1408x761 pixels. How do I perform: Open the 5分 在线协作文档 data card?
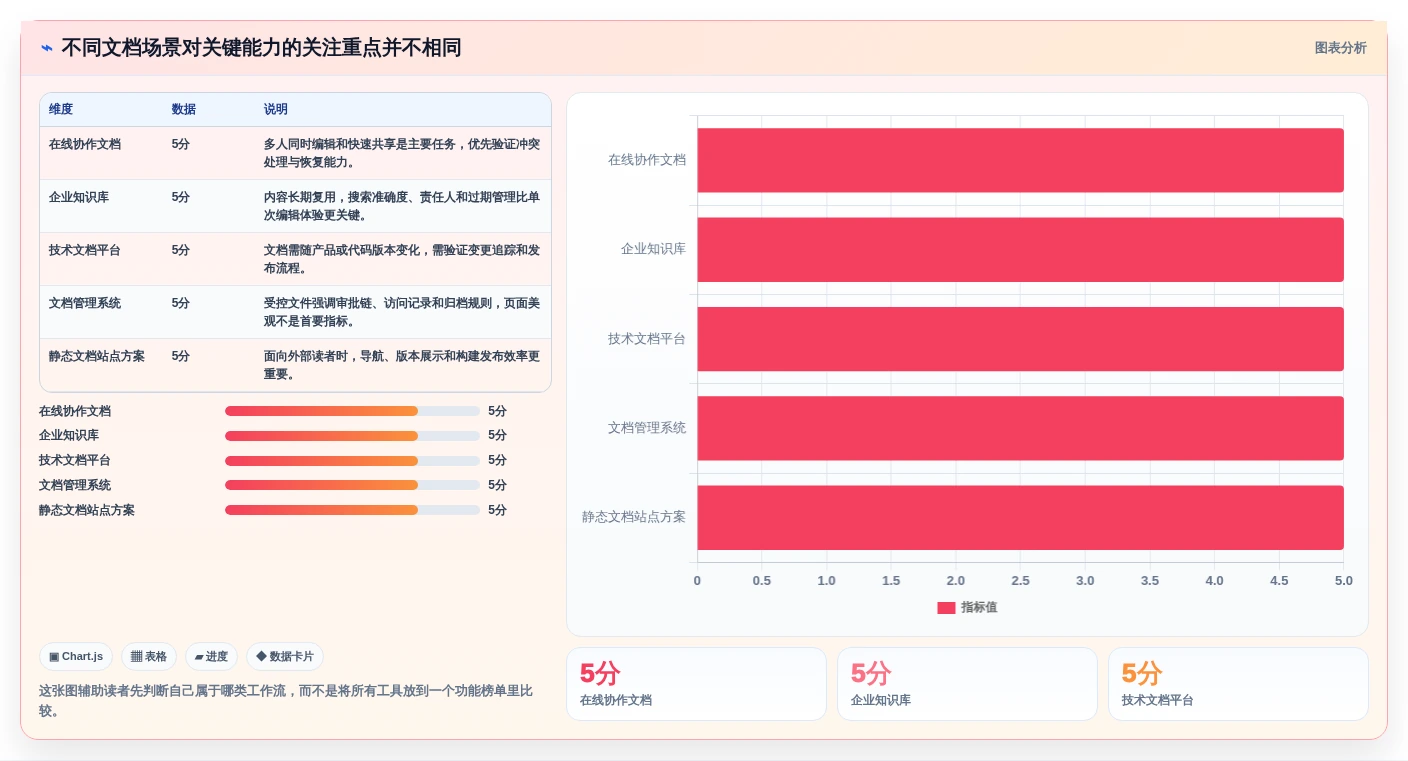coord(696,684)
